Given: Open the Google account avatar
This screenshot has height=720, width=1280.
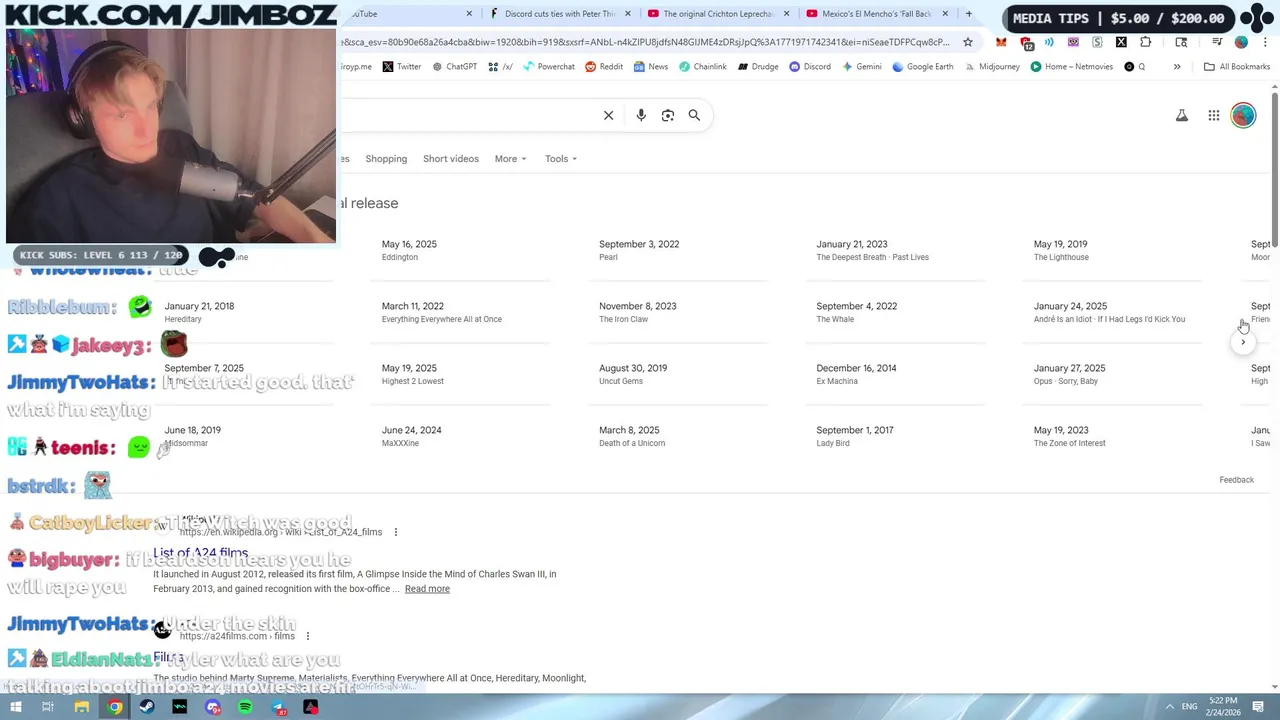Looking at the screenshot, I should tap(1243, 116).
